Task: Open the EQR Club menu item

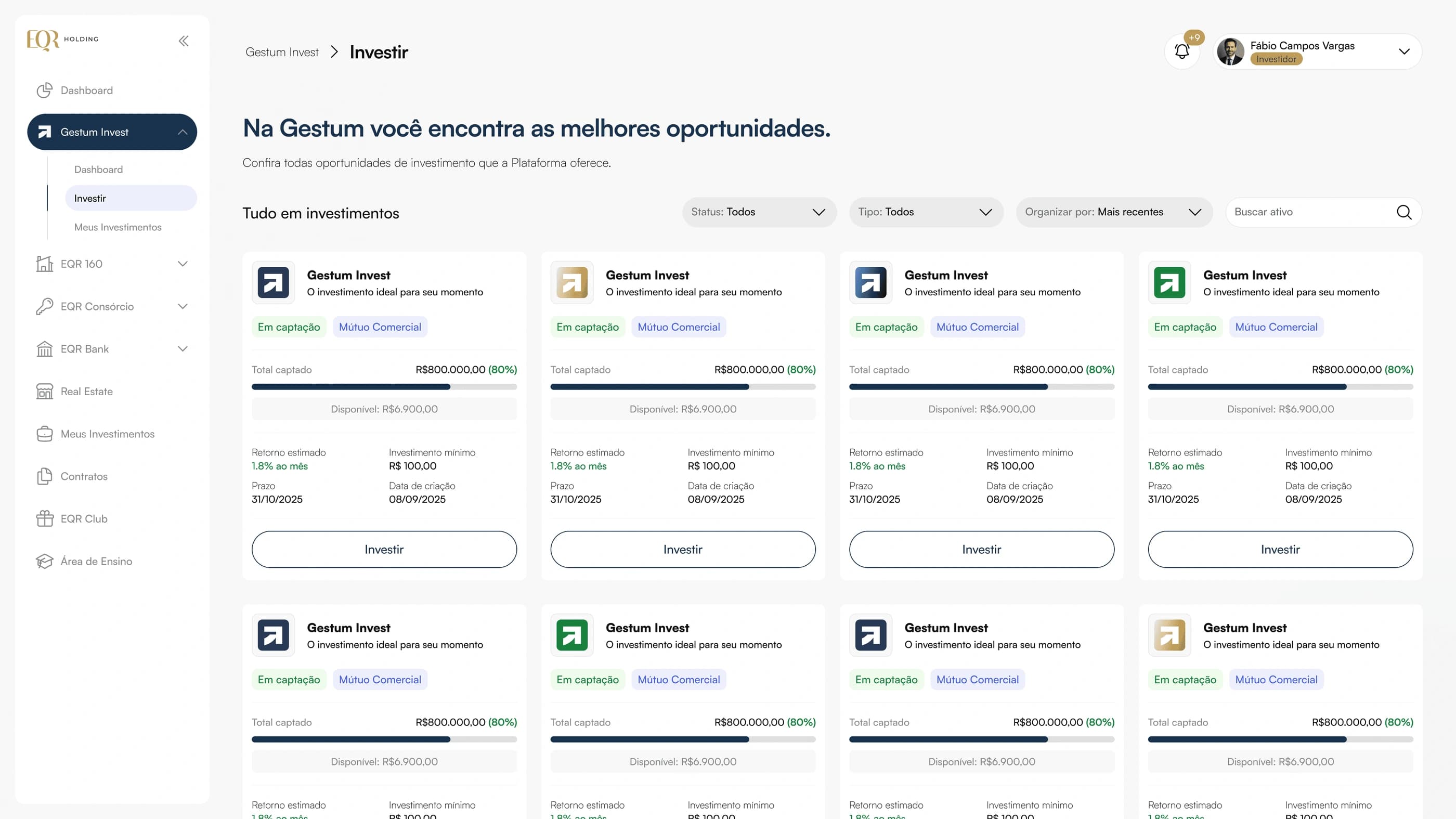Action: coord(112,519)
